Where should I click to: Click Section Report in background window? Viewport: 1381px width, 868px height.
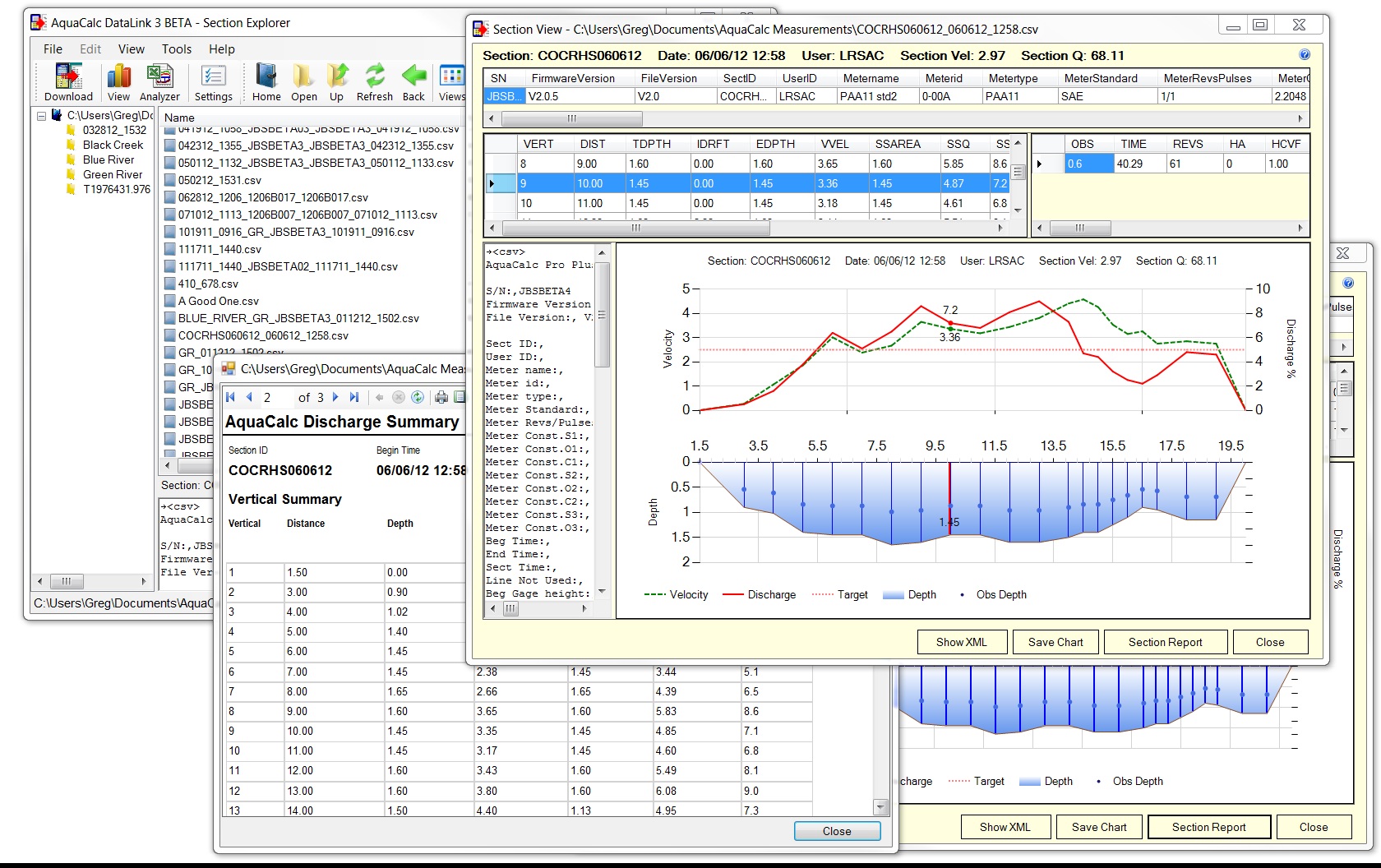[x=1208, y=827]
